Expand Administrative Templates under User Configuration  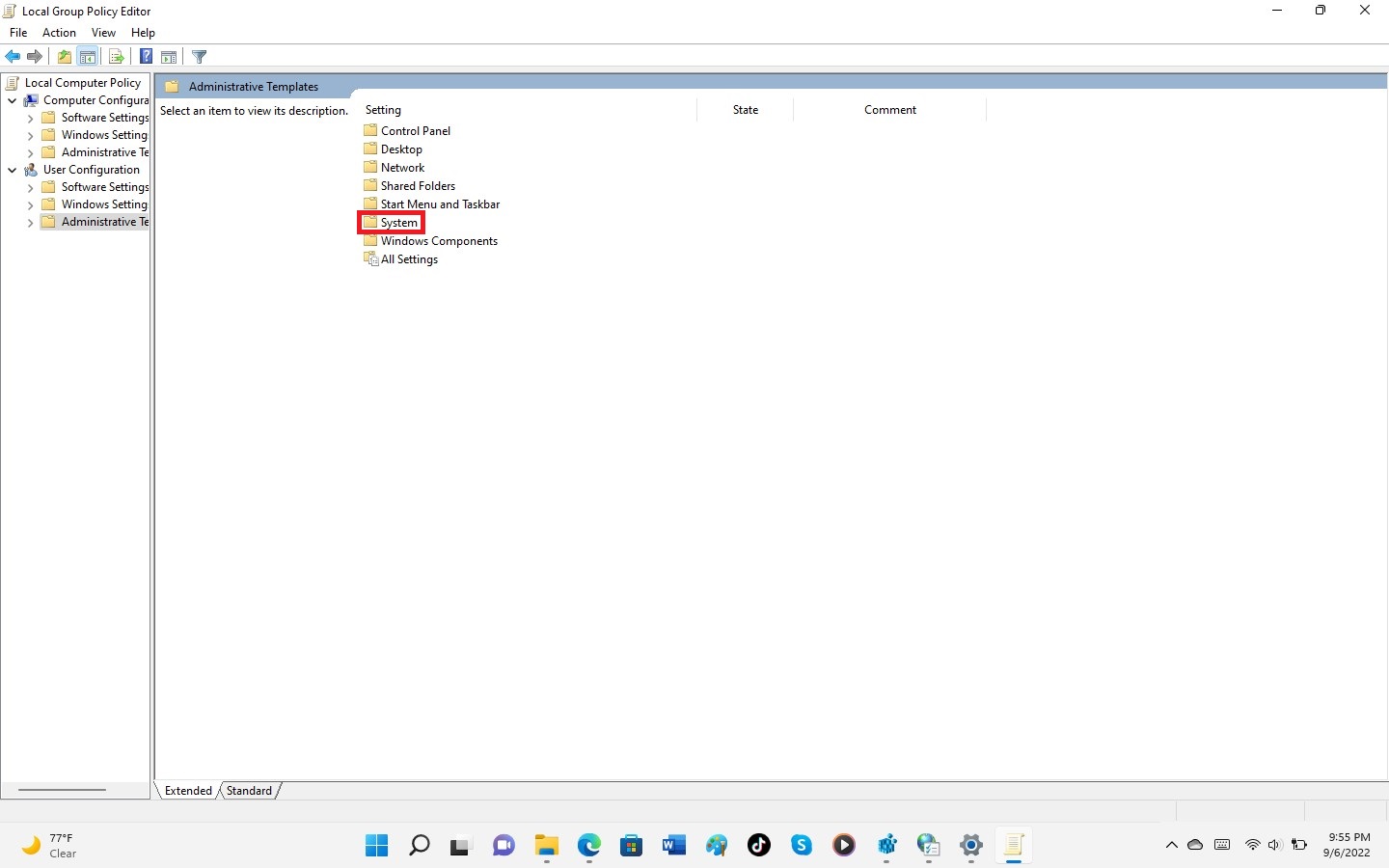pyautogui.click(x=30, y=222)
